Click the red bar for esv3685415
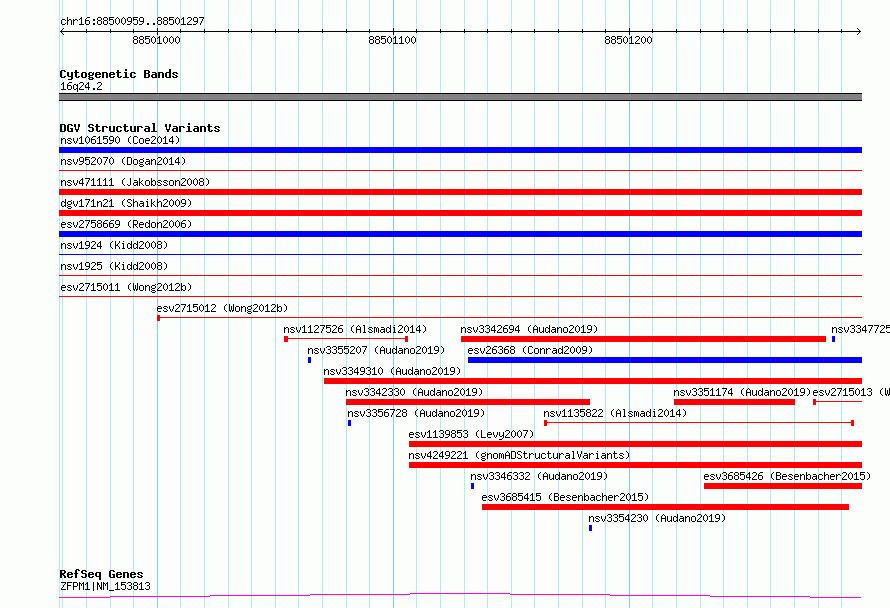Image resolution: width=890 pixels, height=608 pixels. click(x=665, y=507)
